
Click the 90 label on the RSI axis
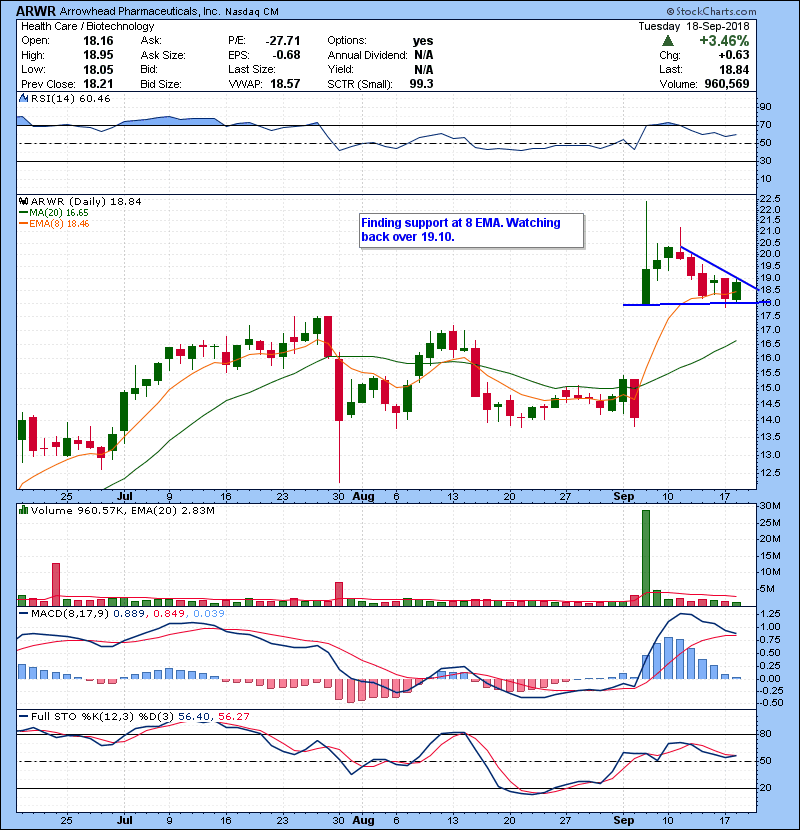pos(765,106)
